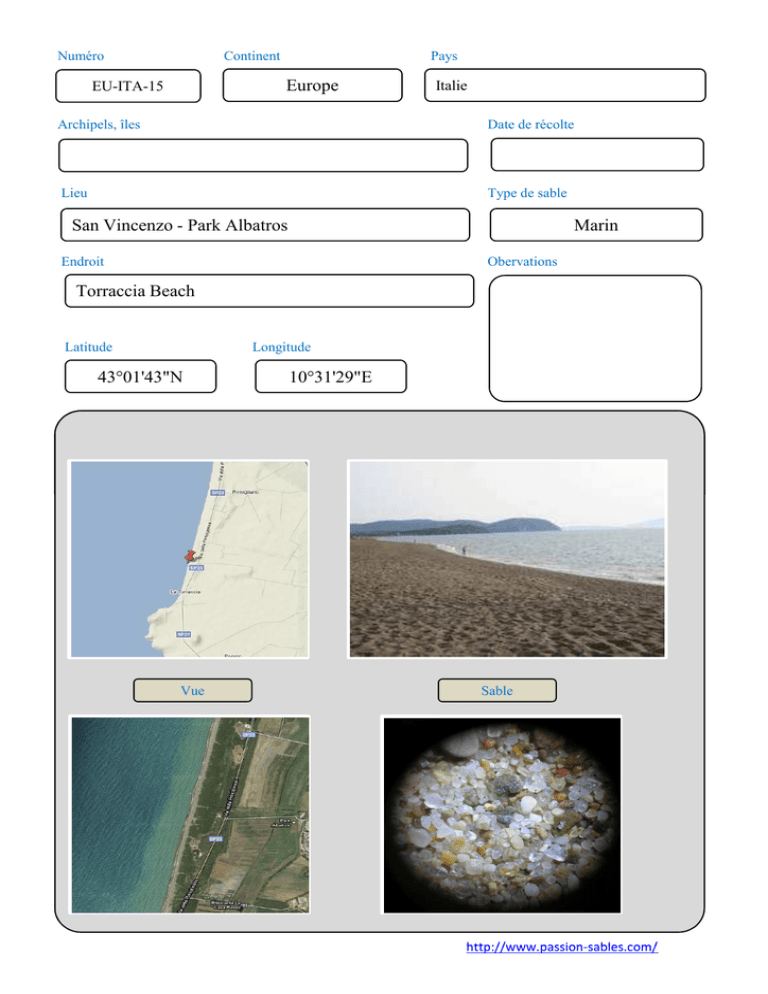Select the Lieu field with San Vincenzo

click(263, 225)
